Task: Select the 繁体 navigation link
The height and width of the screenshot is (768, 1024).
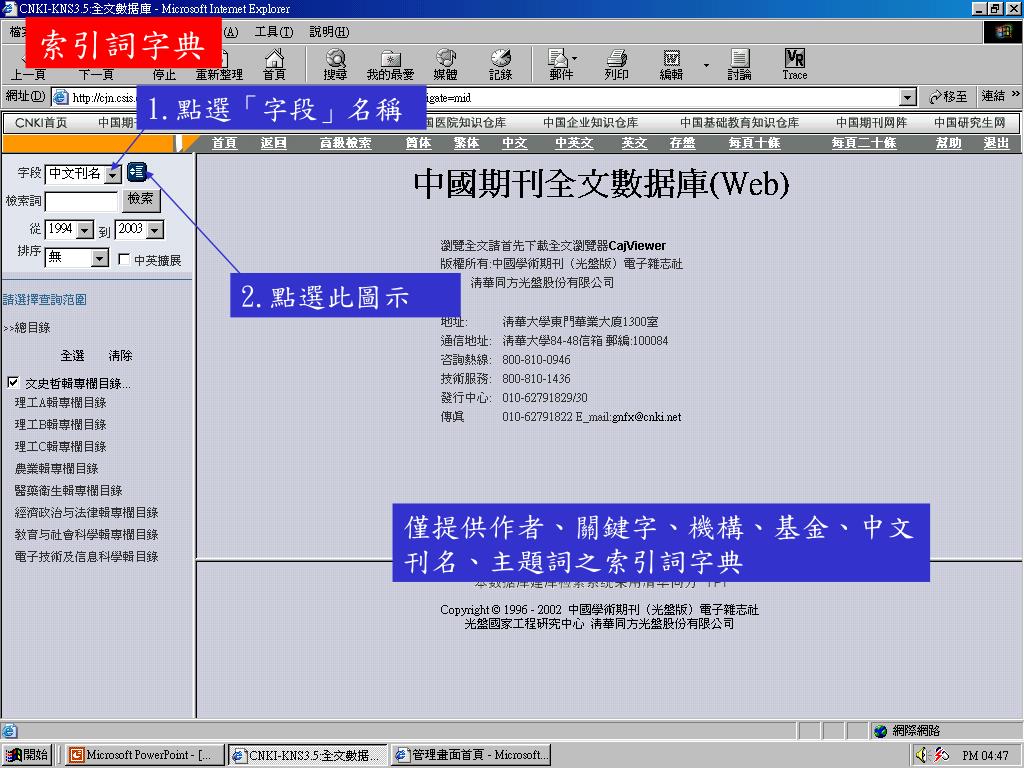Action: pos(466,143)
